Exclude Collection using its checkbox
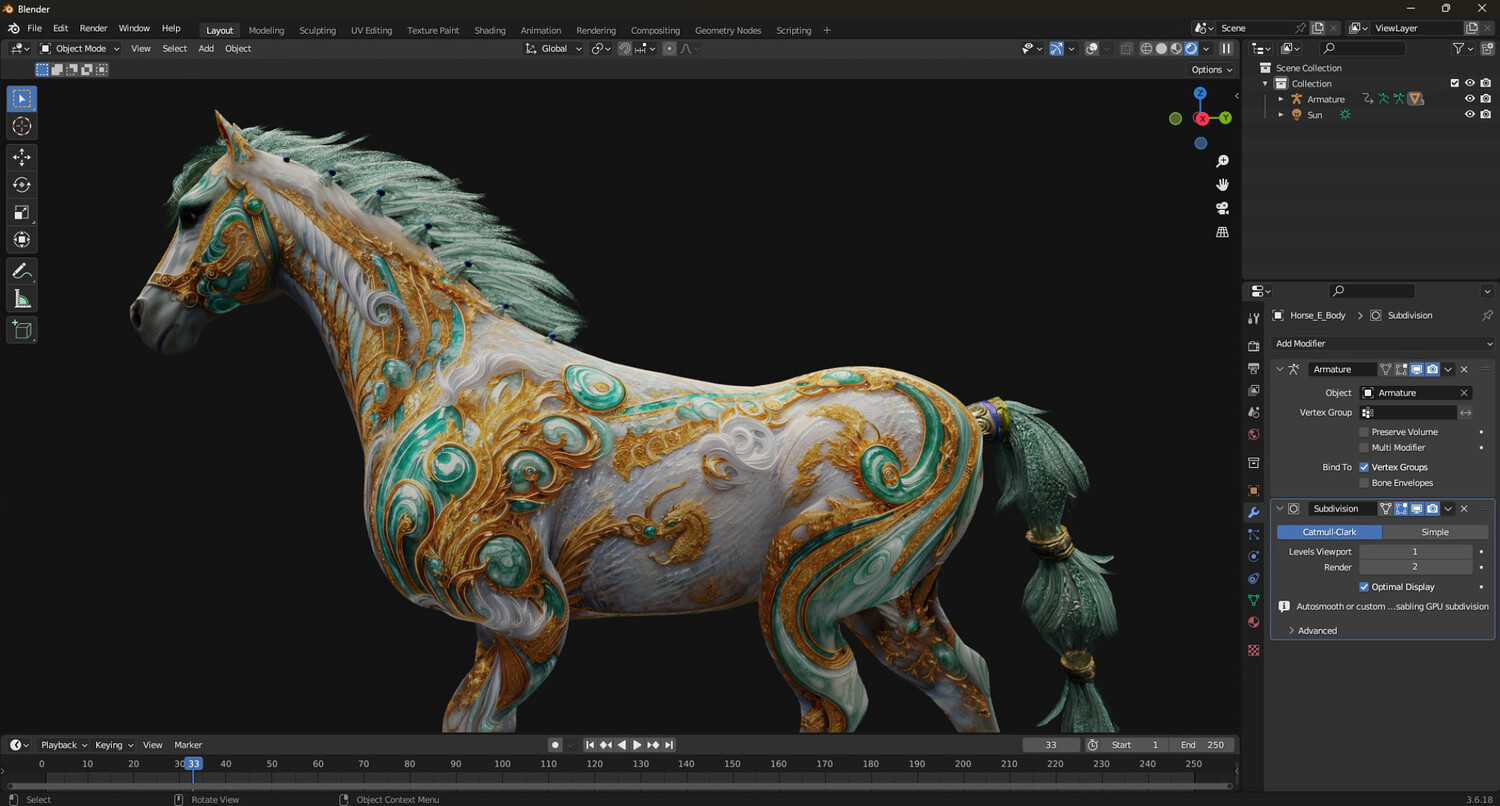The height and width of the screenshot is (806, 1500). (1455, 83)
